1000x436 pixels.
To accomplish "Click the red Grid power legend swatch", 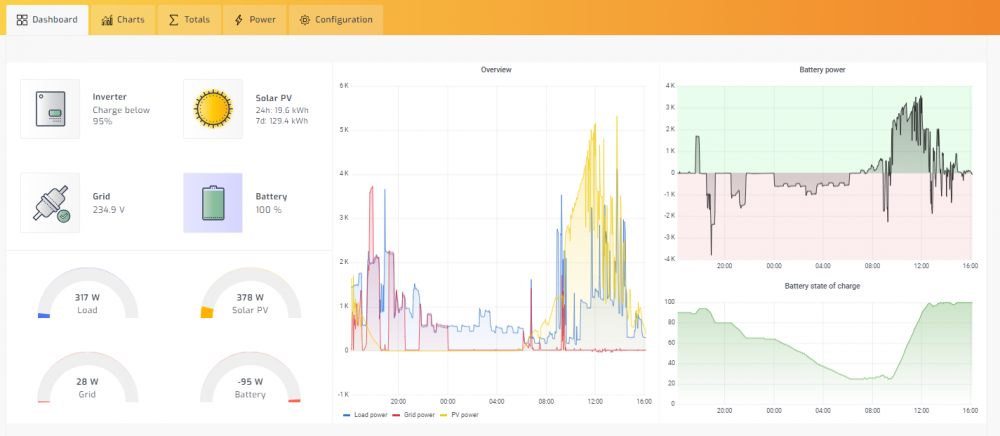I will coord(395,415).
